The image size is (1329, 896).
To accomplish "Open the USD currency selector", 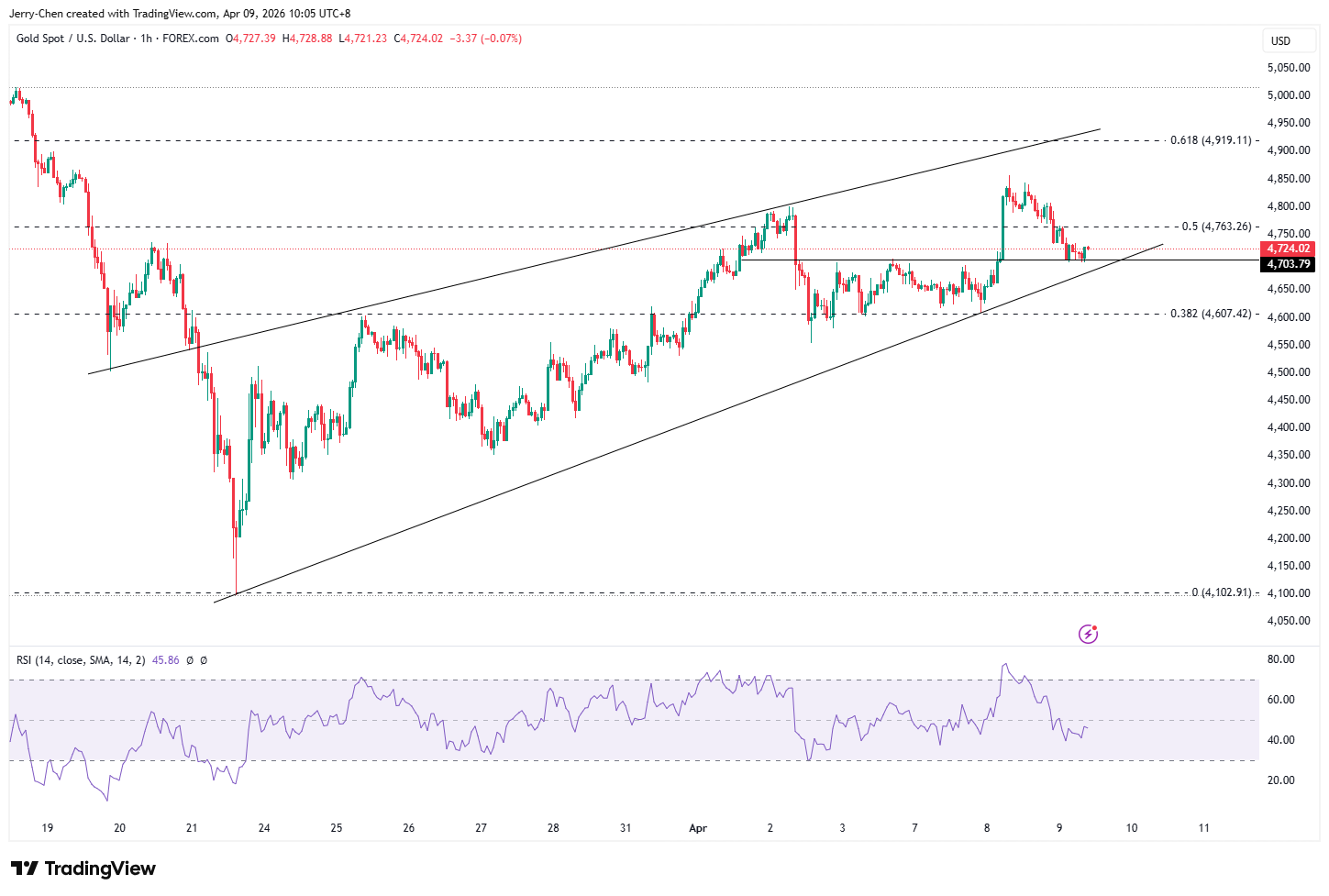I will point(1280,40).
